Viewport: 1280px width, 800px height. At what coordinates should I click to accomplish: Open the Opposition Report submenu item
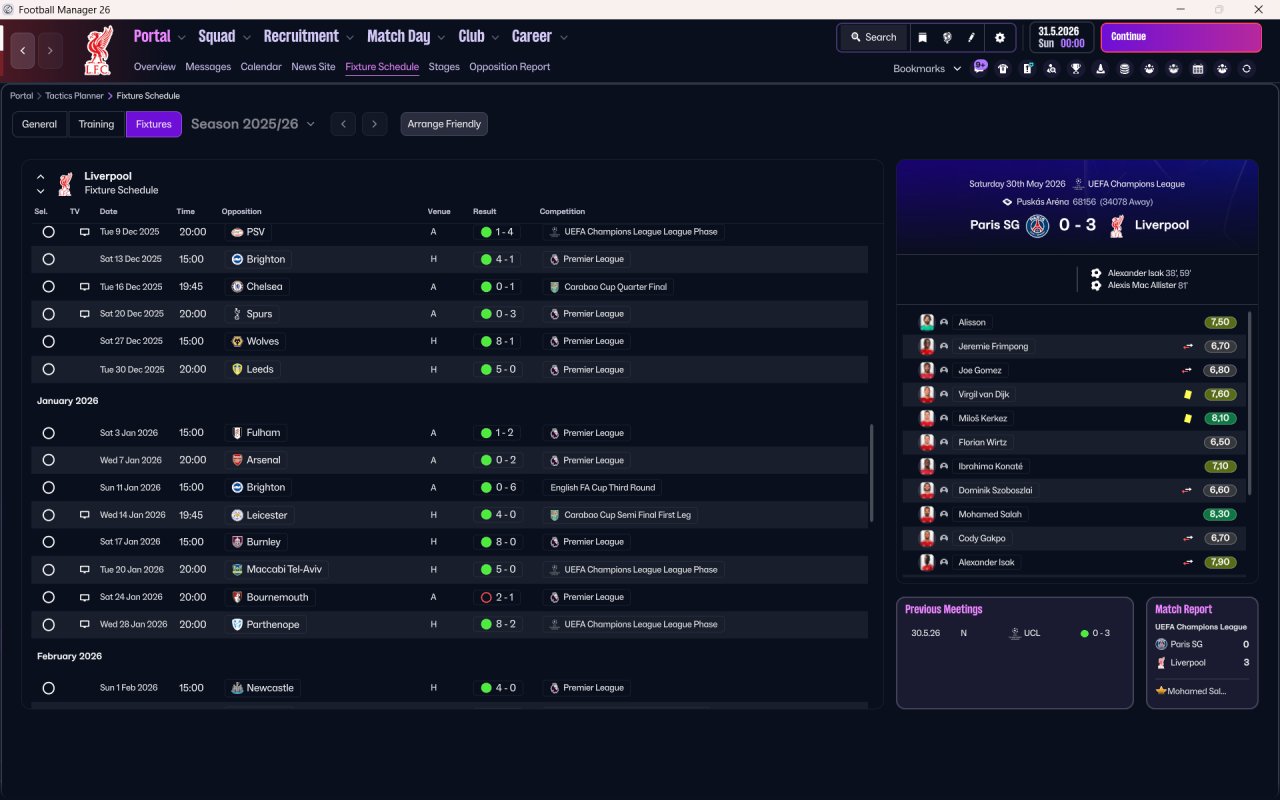[x=510, y=67]
